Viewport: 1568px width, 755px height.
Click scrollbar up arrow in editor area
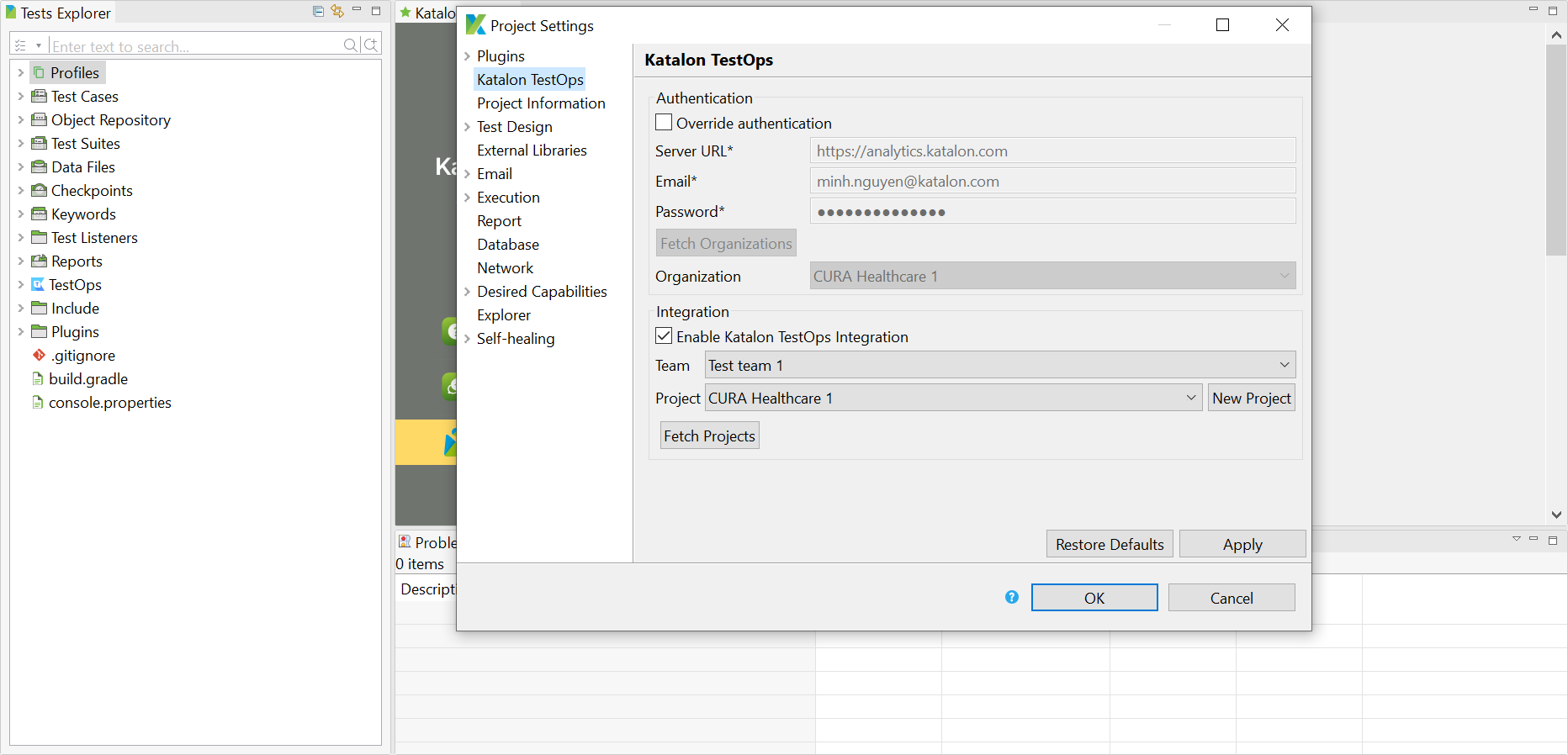(x=1556, y=35)
